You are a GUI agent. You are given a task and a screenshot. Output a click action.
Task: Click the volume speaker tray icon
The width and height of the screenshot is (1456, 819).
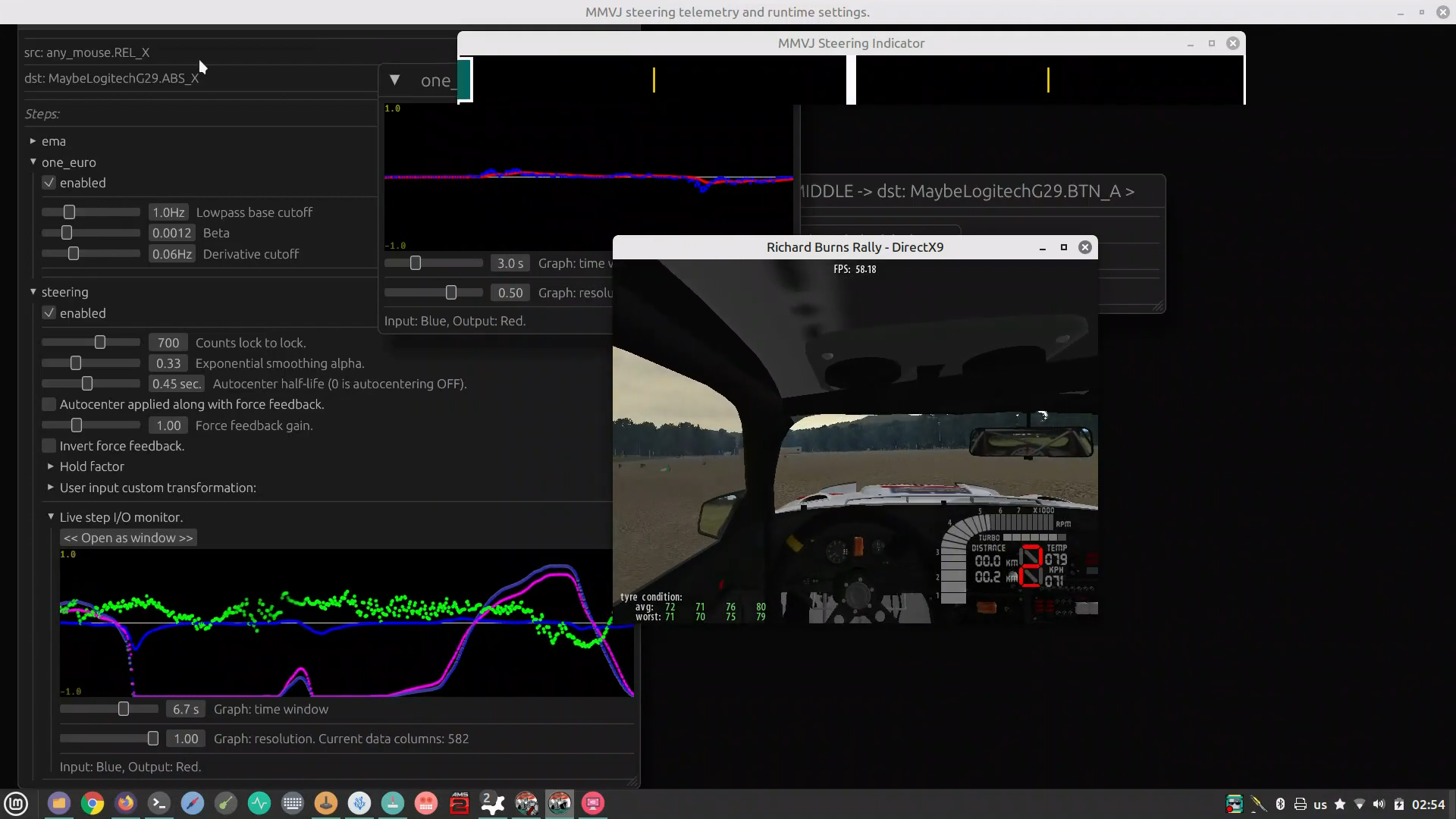[x=1379, y=804]
